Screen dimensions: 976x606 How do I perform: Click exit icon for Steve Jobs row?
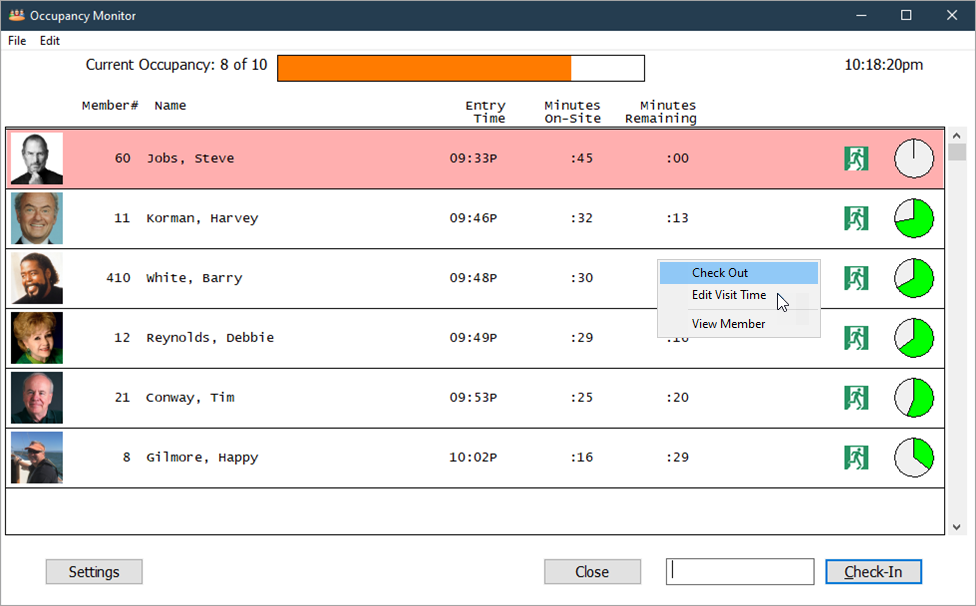(x=855, y=158)
